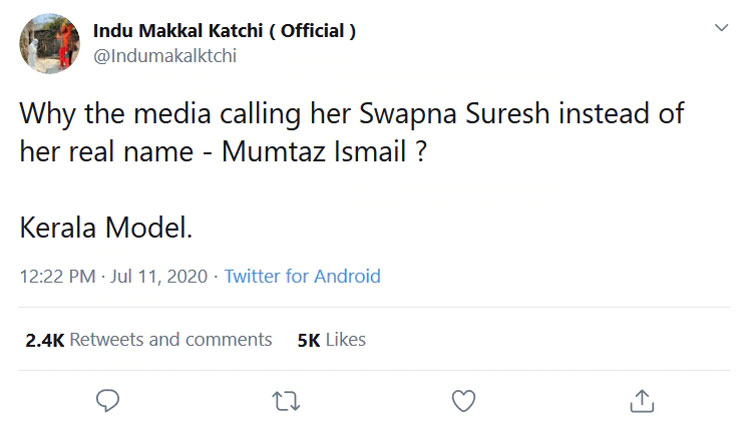Screen dimensions: 750x422
Task: Open the 12:22 PM timestamp
Action: click(x=58, y=276)
